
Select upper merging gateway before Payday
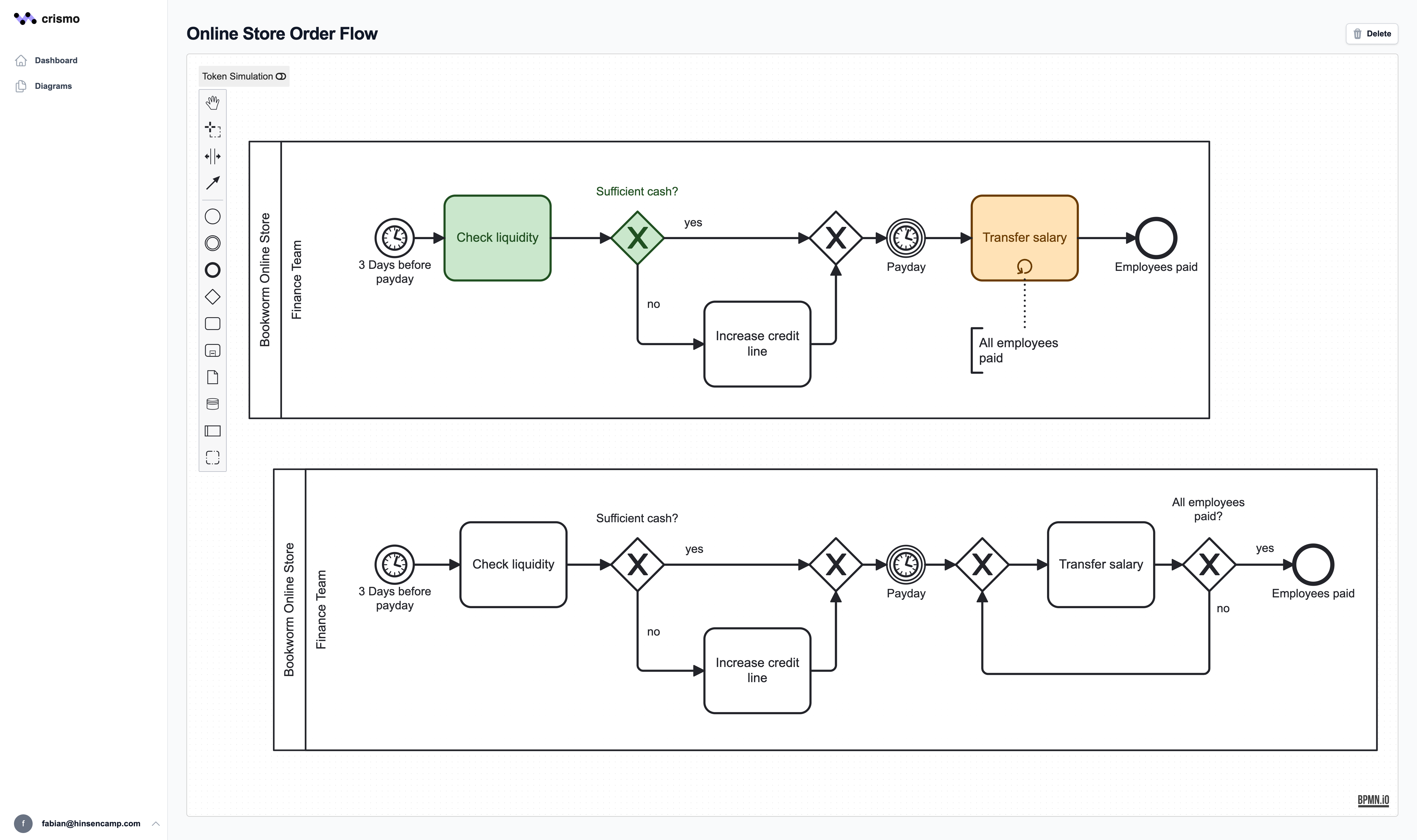pos(836,238)
